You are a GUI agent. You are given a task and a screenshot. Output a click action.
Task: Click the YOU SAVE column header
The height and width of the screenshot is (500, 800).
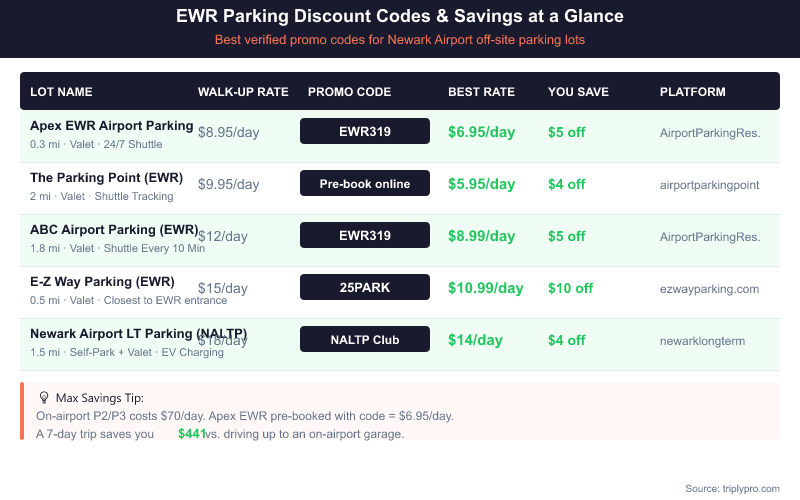pyautogui.click(x=578, y=92)
